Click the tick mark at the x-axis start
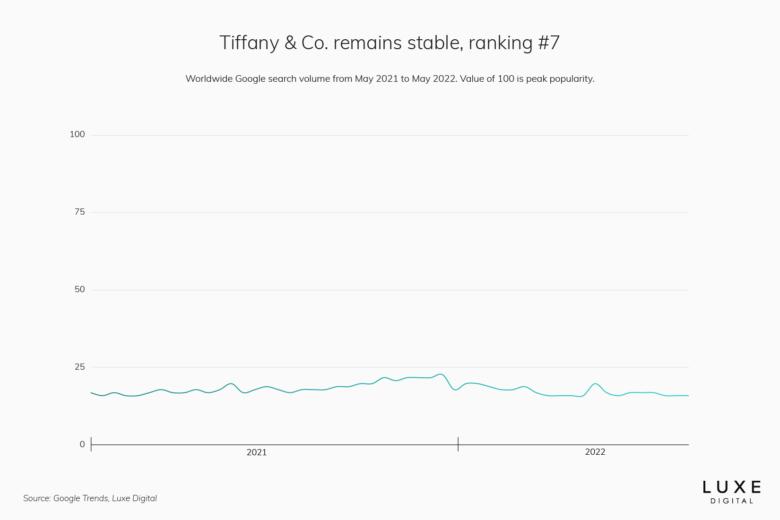780x520 pixels. point(91,444)
